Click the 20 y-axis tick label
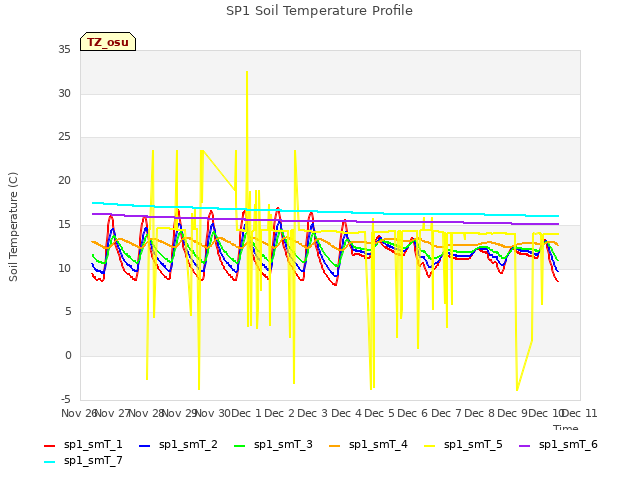This screenshot has width=640, height=480. [64, 180]
